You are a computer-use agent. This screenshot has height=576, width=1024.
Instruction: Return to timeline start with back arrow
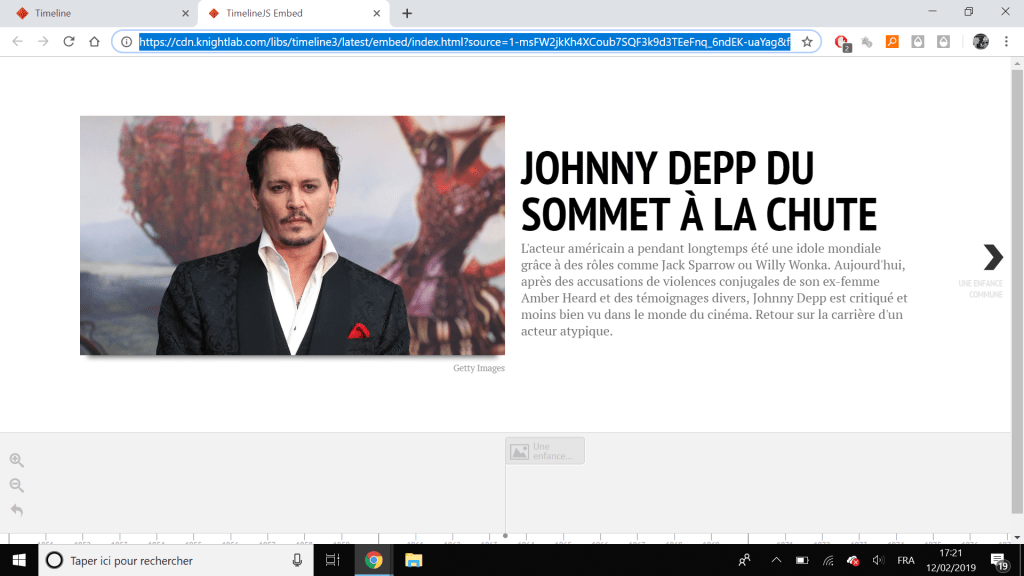click(x=16, y=510)
